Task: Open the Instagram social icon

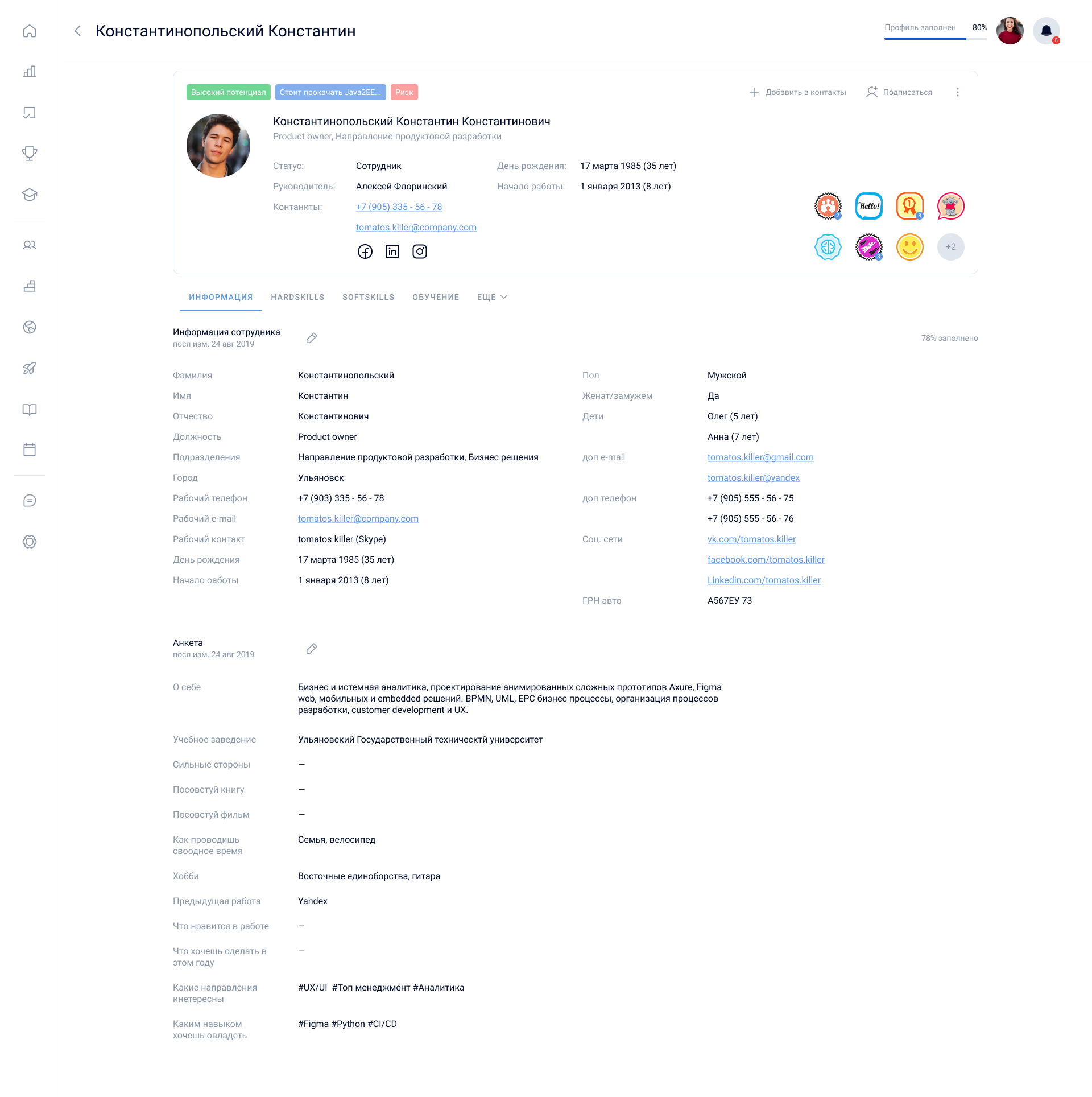Action: (x=420, y=251)
